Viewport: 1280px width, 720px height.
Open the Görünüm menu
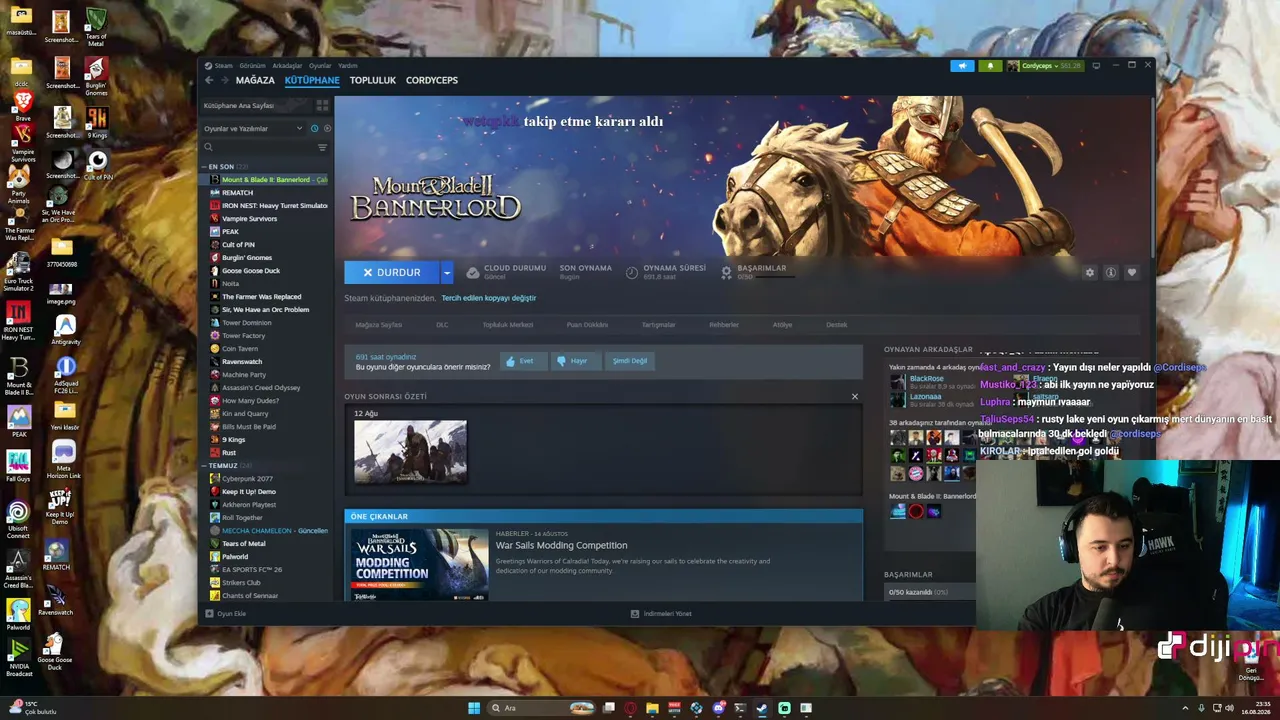252,66
